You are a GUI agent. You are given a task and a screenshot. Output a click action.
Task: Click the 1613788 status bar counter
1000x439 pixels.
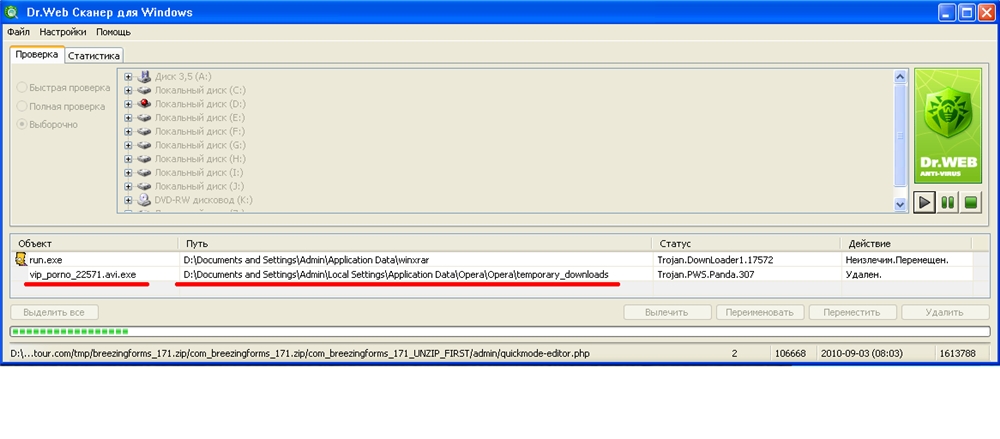(959, 353)
